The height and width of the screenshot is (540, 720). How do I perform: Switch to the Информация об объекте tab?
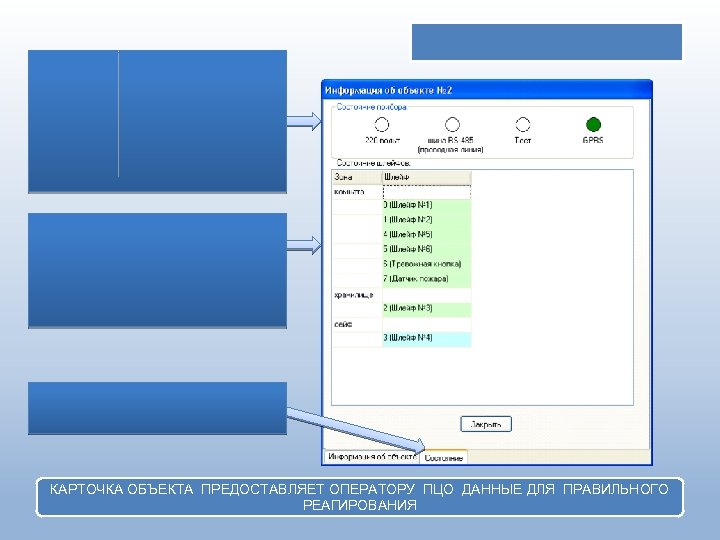tap(371, 457)
